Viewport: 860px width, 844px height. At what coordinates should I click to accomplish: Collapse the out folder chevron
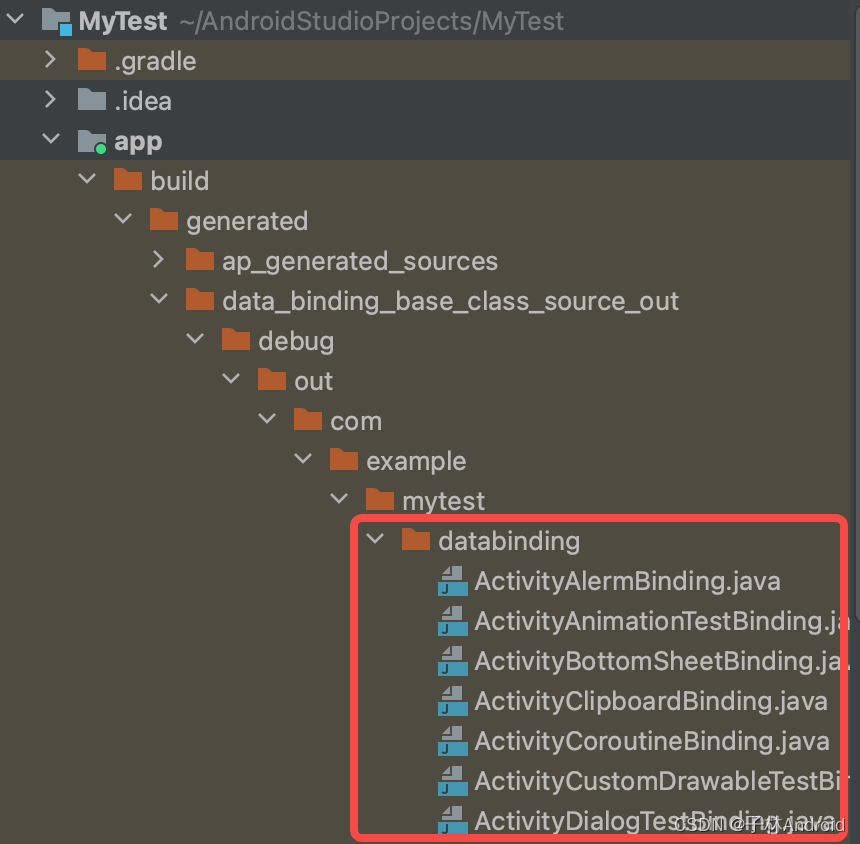(231, 379)
